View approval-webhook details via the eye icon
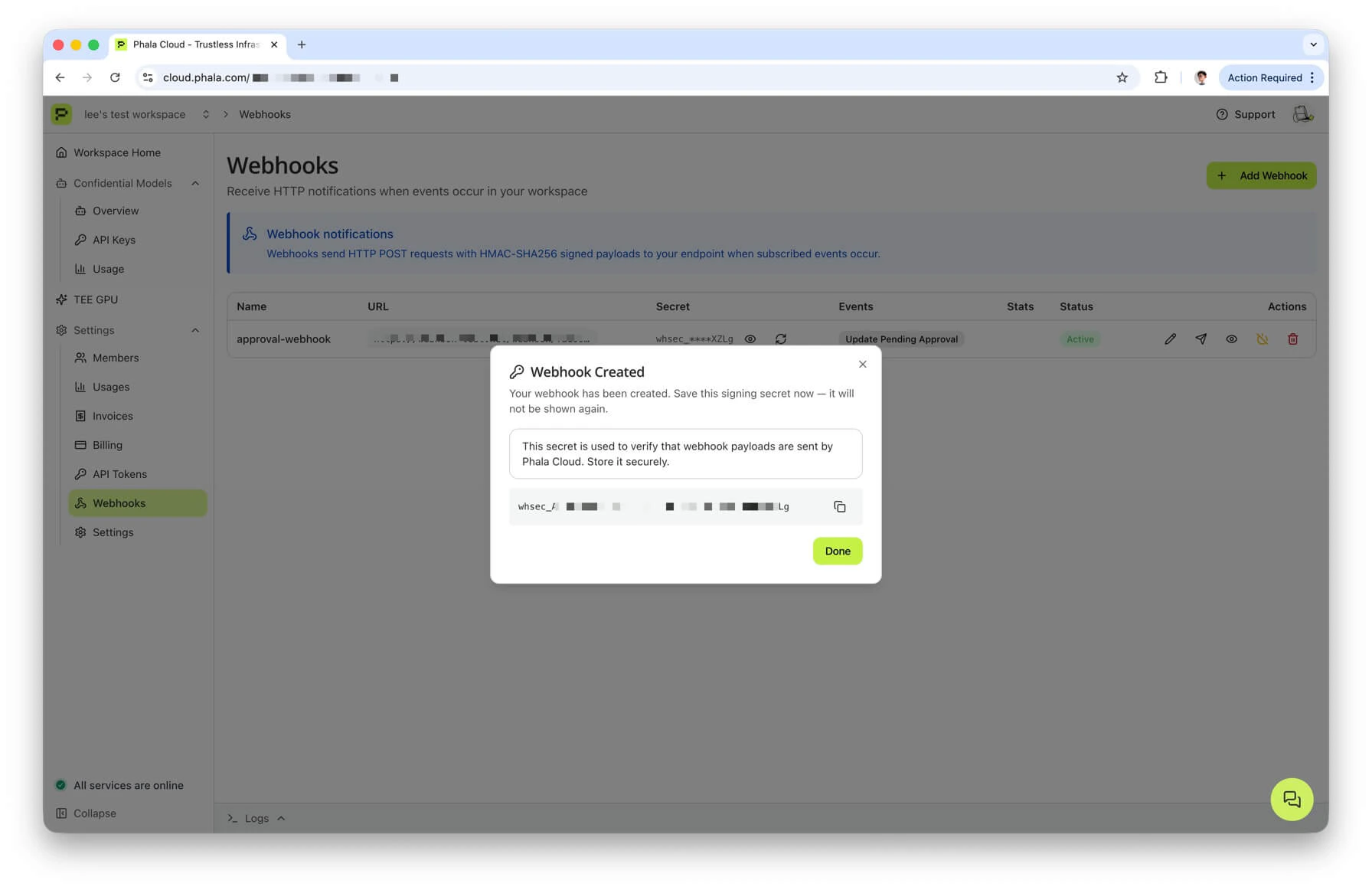1372x890 pixels. click(x=1231, y=339)
